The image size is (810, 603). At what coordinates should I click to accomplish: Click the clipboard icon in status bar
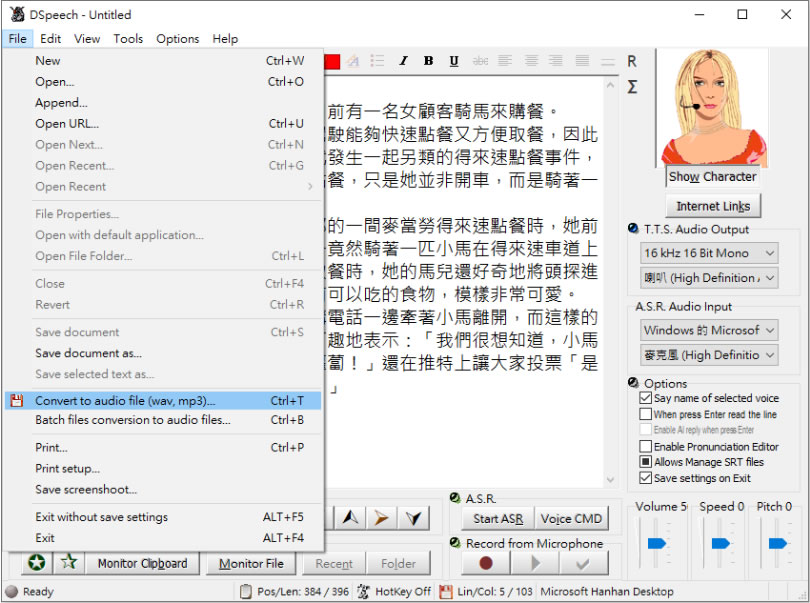coord(246,592)
